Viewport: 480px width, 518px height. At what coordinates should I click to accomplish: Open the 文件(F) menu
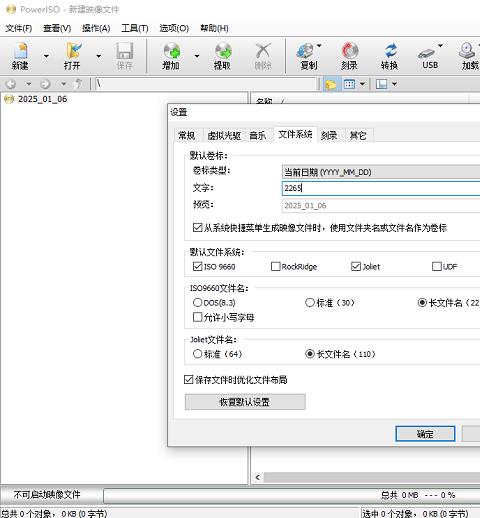click(19, 28)
